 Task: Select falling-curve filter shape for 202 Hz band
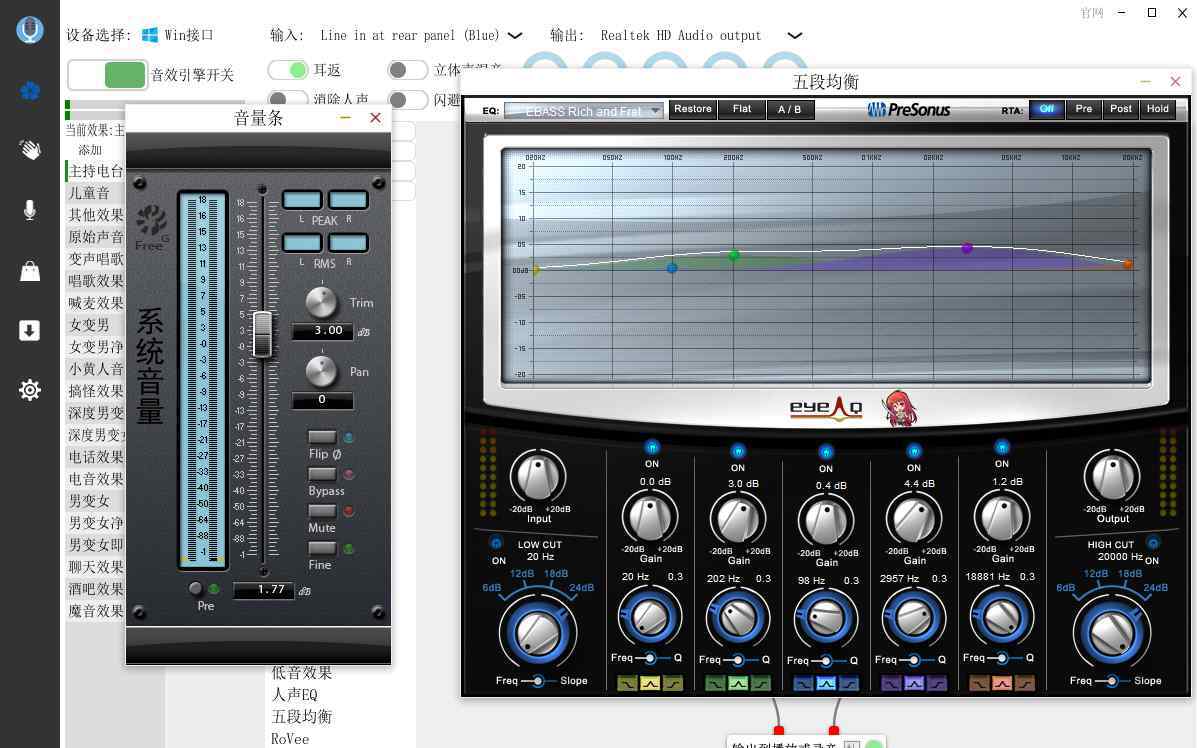716,683
